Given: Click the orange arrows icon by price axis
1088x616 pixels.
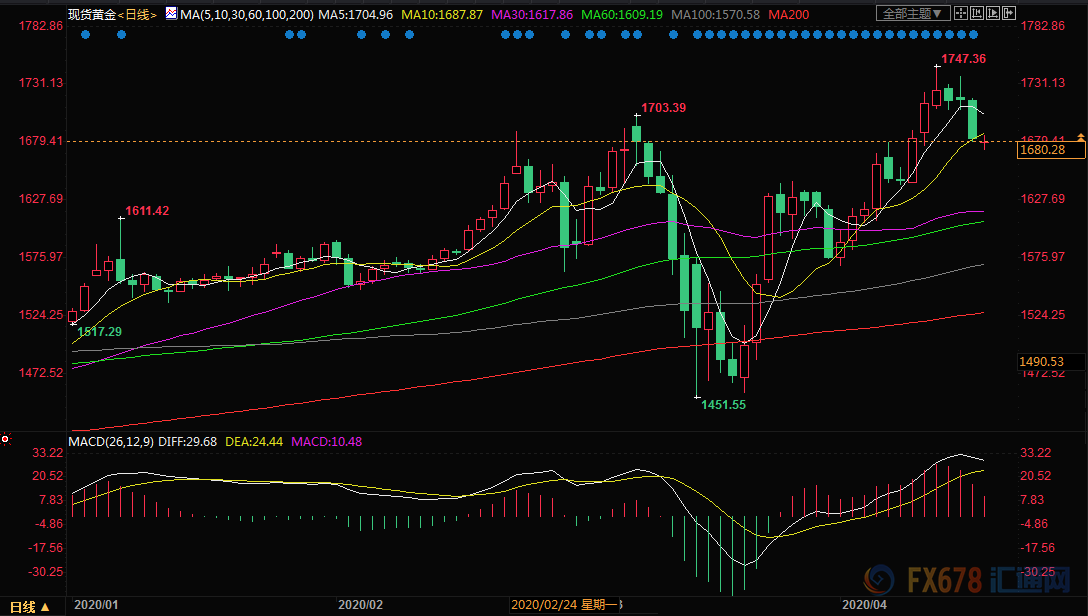Looking at the screenshot, I should pyautogui.click(x=1080, y=137).
